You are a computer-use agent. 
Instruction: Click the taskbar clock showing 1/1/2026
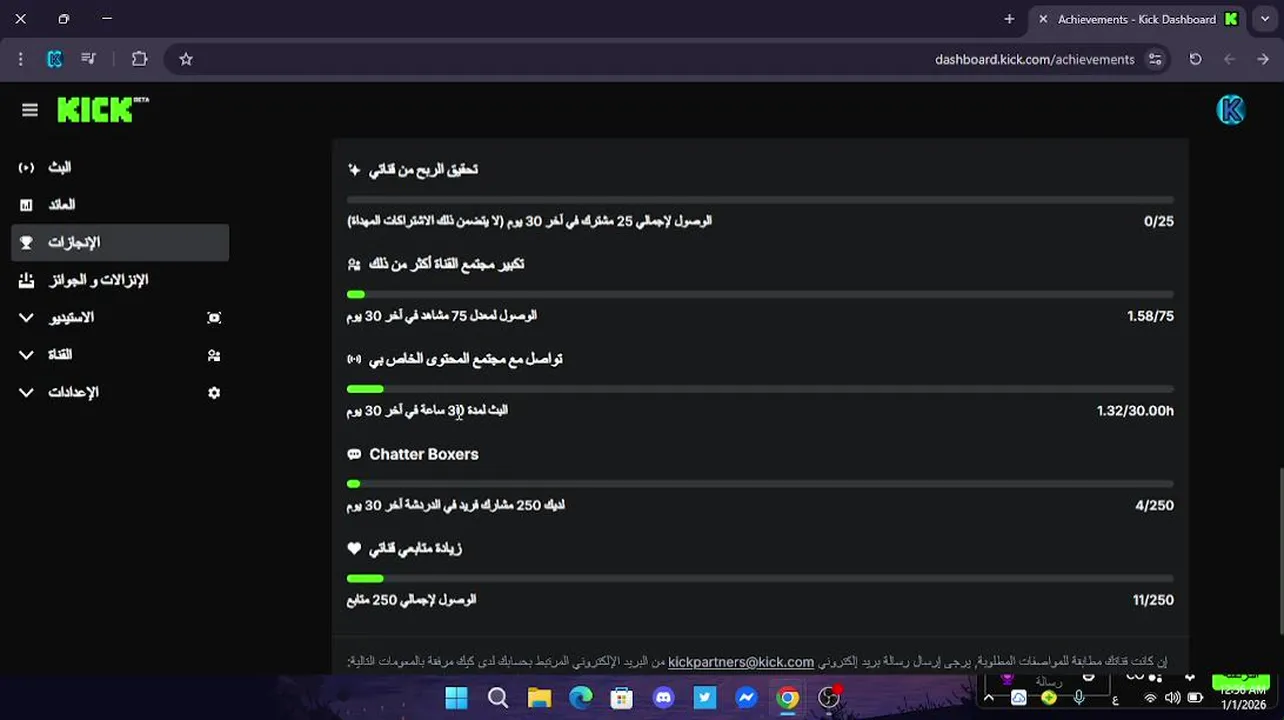click(x=1245, y=698)
